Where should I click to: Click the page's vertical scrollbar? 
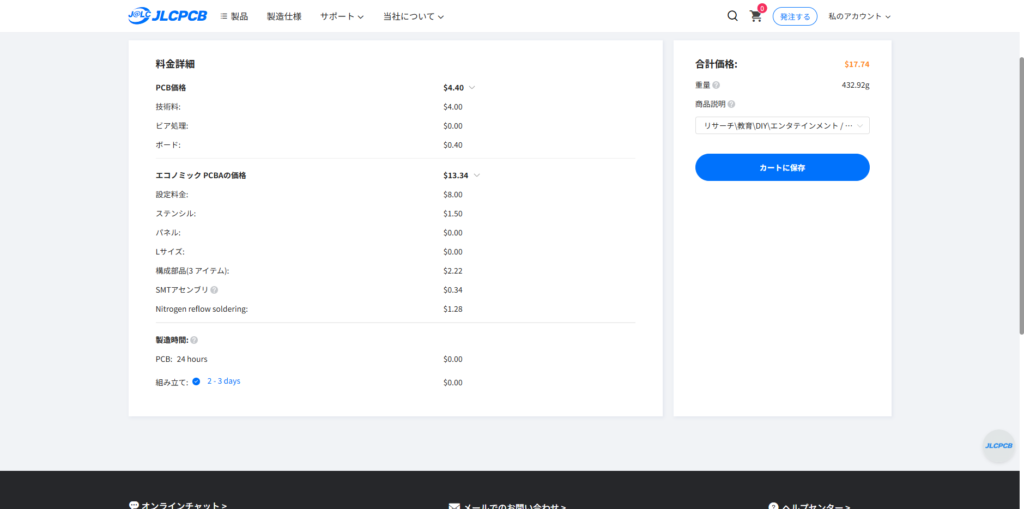pos(1019,200)
